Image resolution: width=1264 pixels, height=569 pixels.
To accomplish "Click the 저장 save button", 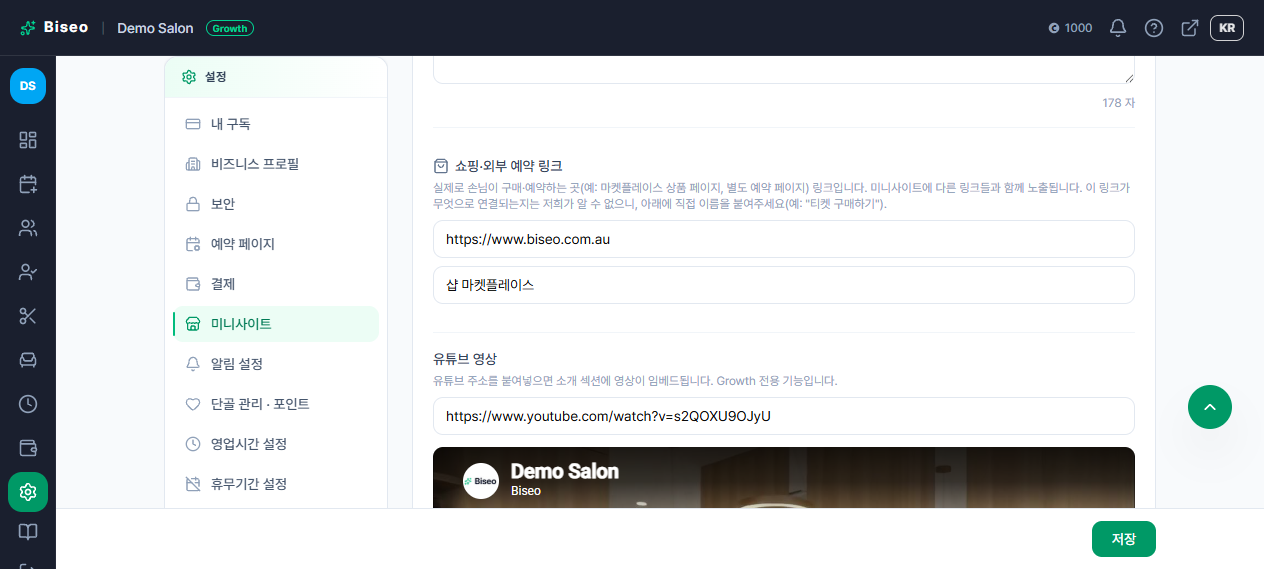I will pos(1124,539).
